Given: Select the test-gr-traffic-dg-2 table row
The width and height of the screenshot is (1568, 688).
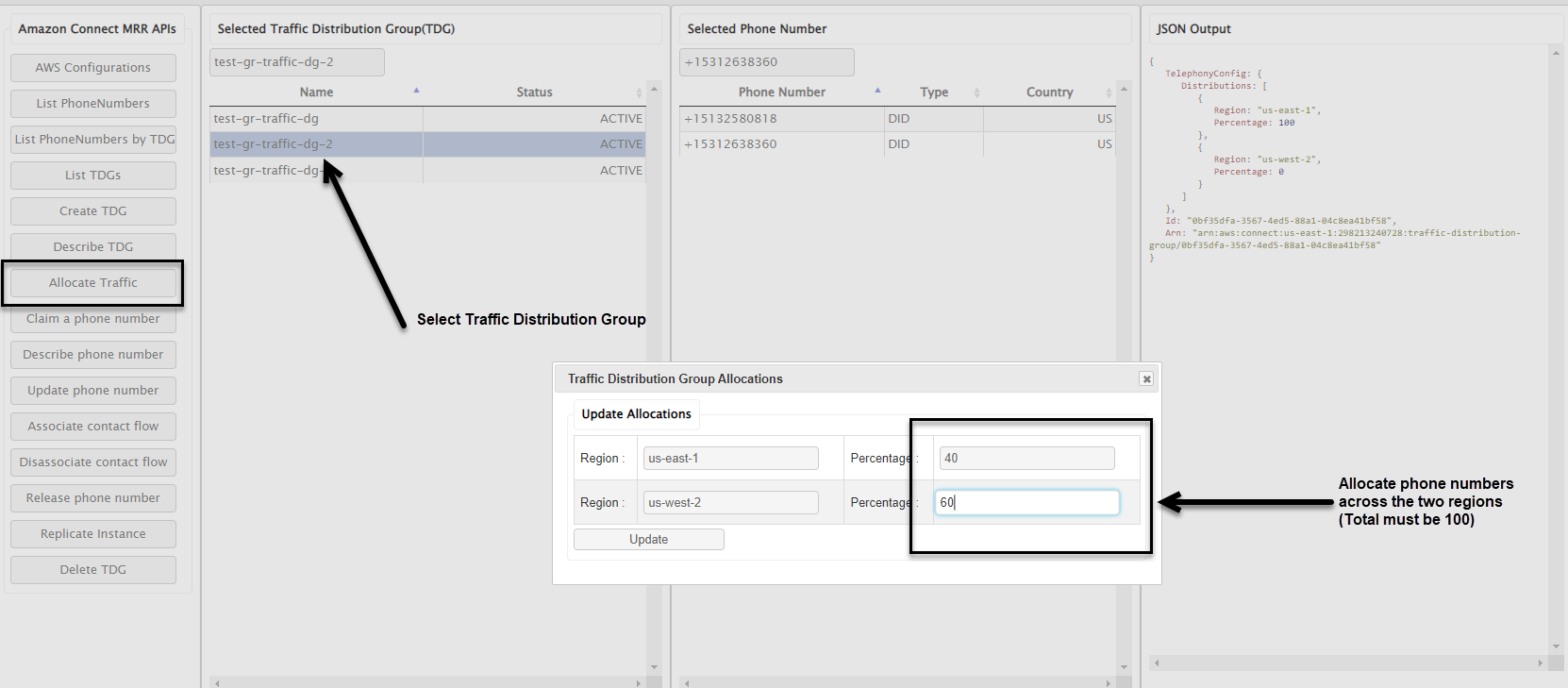Looking at the screenshot, I should tap(427, 144).
